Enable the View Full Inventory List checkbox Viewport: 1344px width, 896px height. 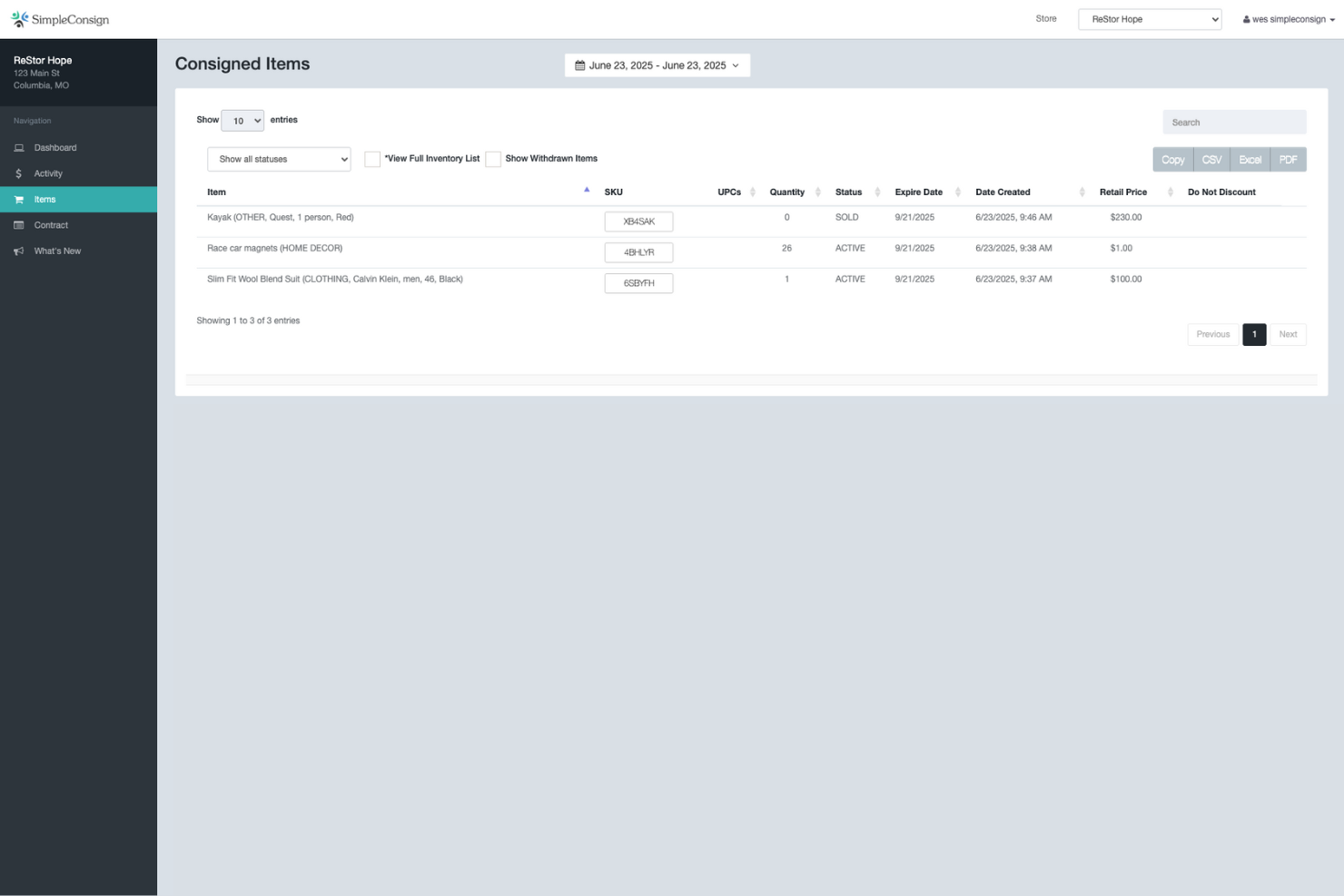(x=372, y=158)
